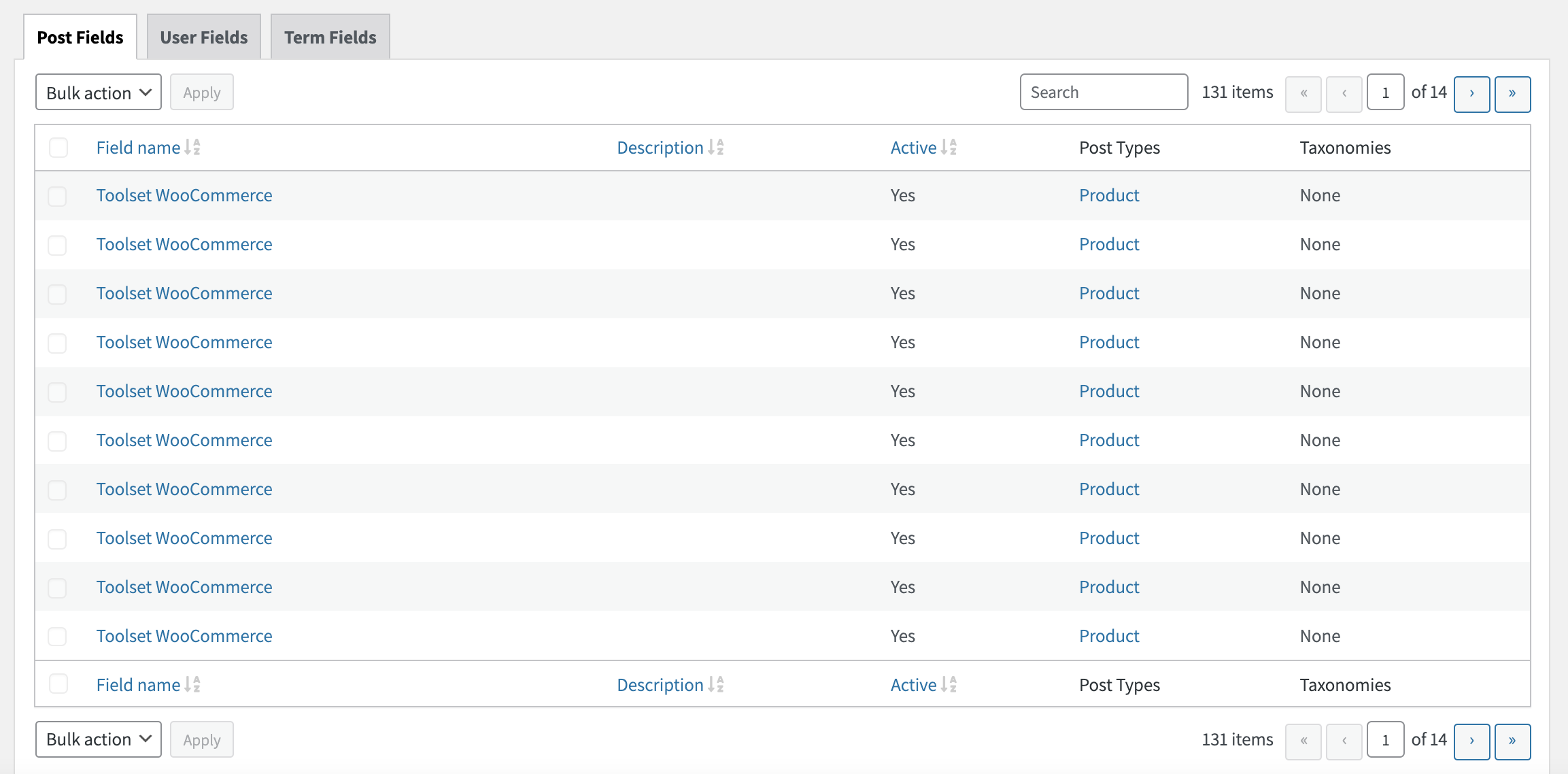Click the '131 items' count above the table
1568x774 pixels.
click(x=1238, y=92)
